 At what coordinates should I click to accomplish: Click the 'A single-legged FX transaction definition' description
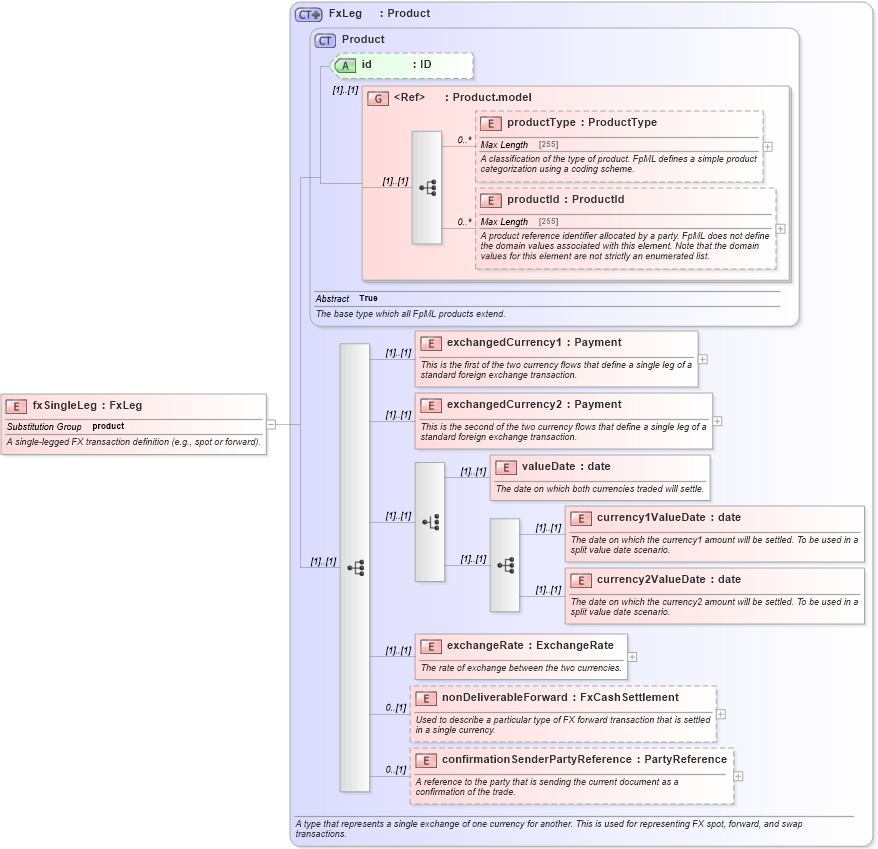134,442
